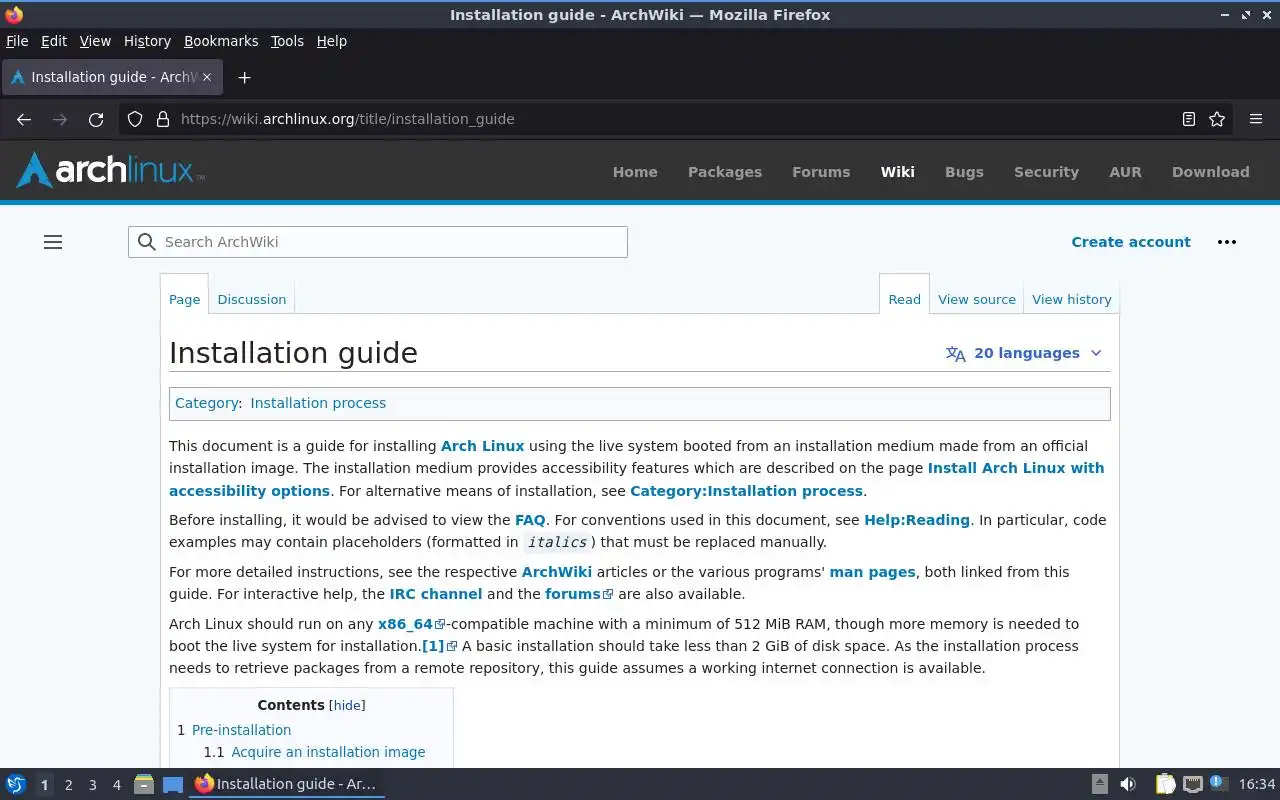Follow the Arch Linux link in intro
The image size is (1280, 800).
482,446
